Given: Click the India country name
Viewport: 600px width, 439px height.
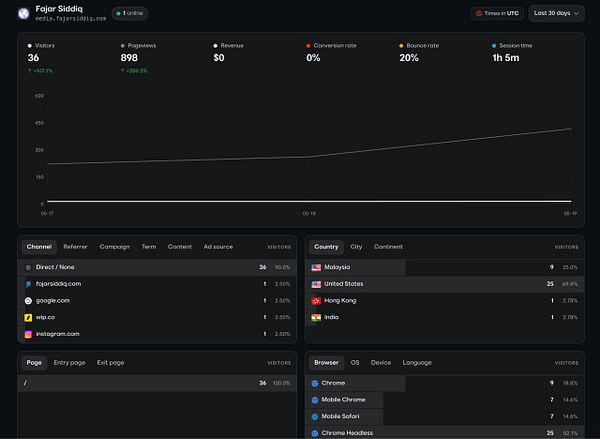Looking at the screenshot, I should click(331, 317).
